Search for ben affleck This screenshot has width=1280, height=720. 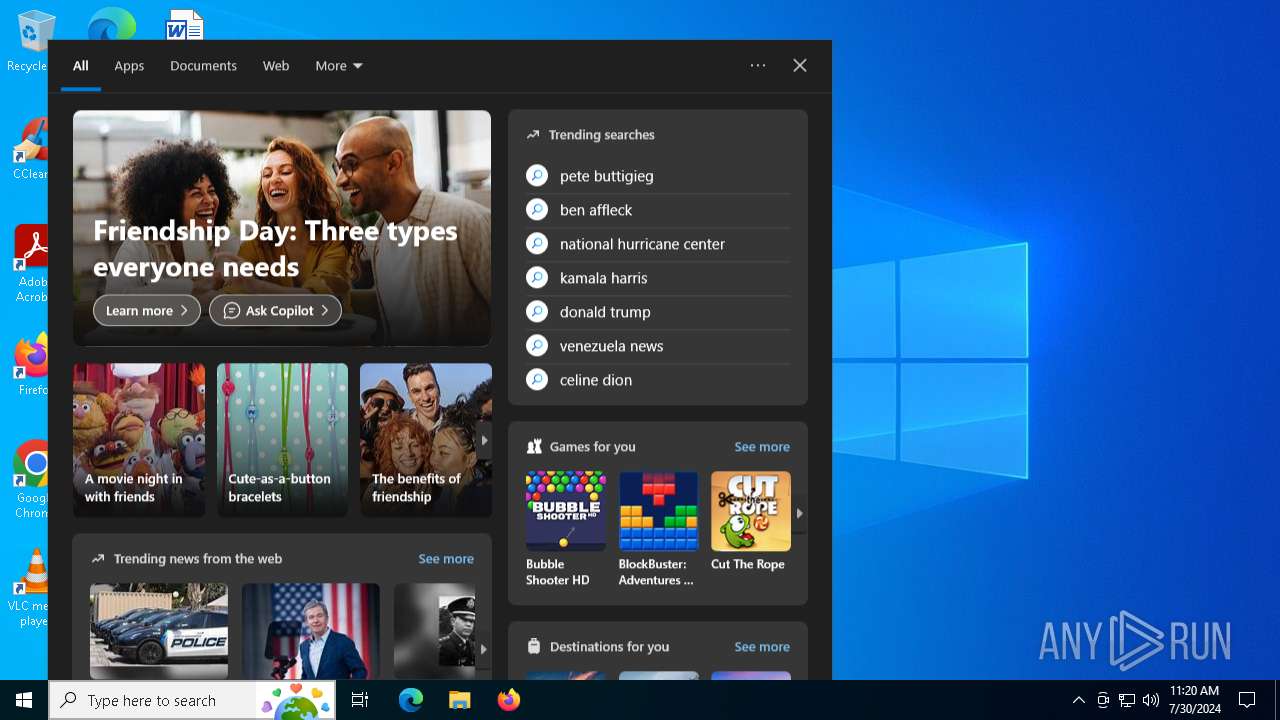point(596,210)
